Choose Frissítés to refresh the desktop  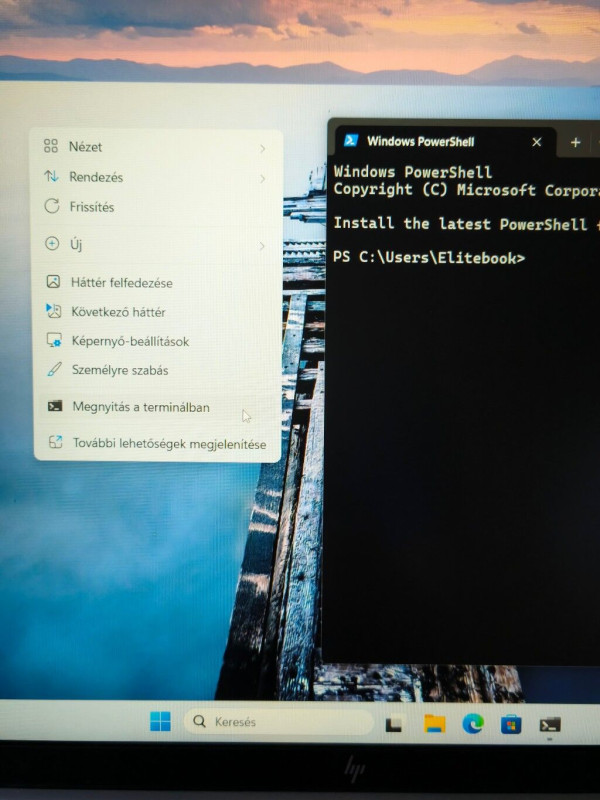(156, 207)
